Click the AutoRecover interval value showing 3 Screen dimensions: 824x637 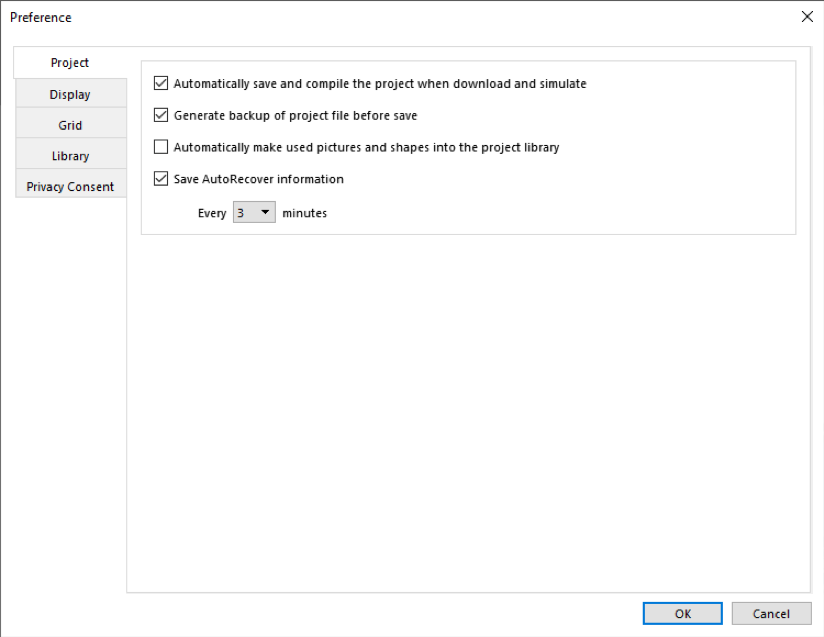pos(242,213)
